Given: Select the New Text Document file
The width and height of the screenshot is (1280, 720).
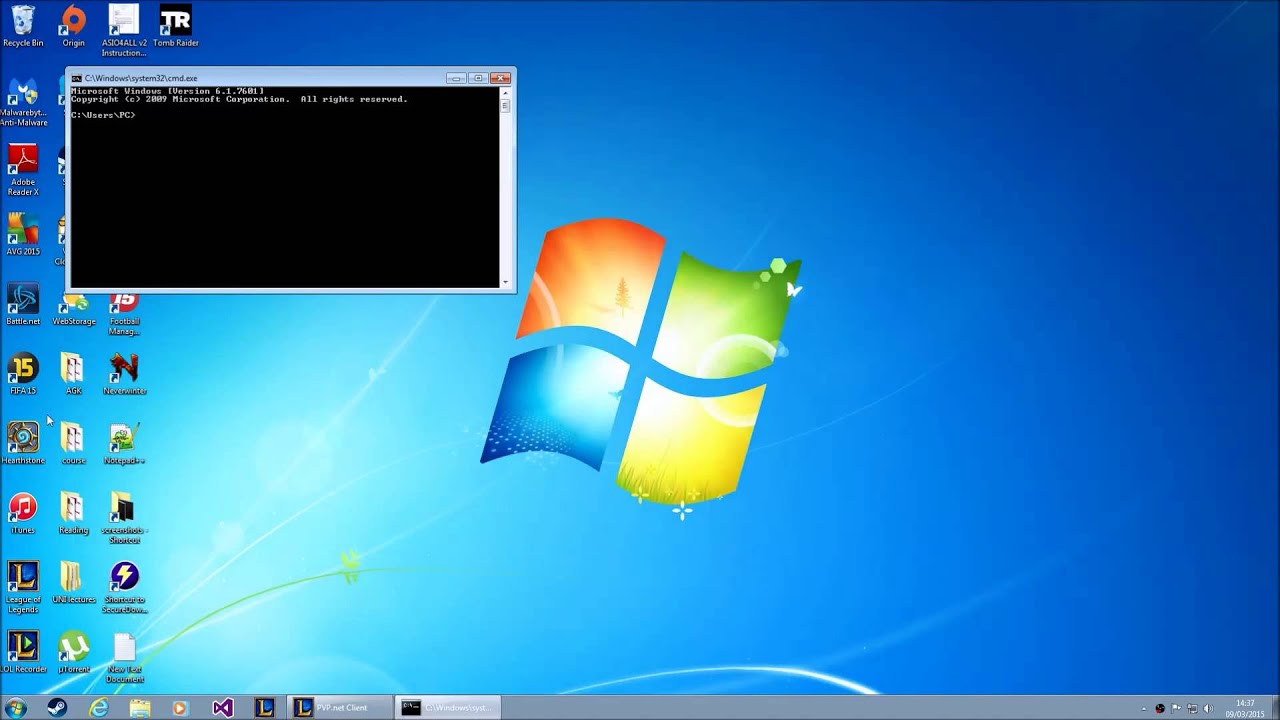Looking at the screenshot, I should point(124,658).
